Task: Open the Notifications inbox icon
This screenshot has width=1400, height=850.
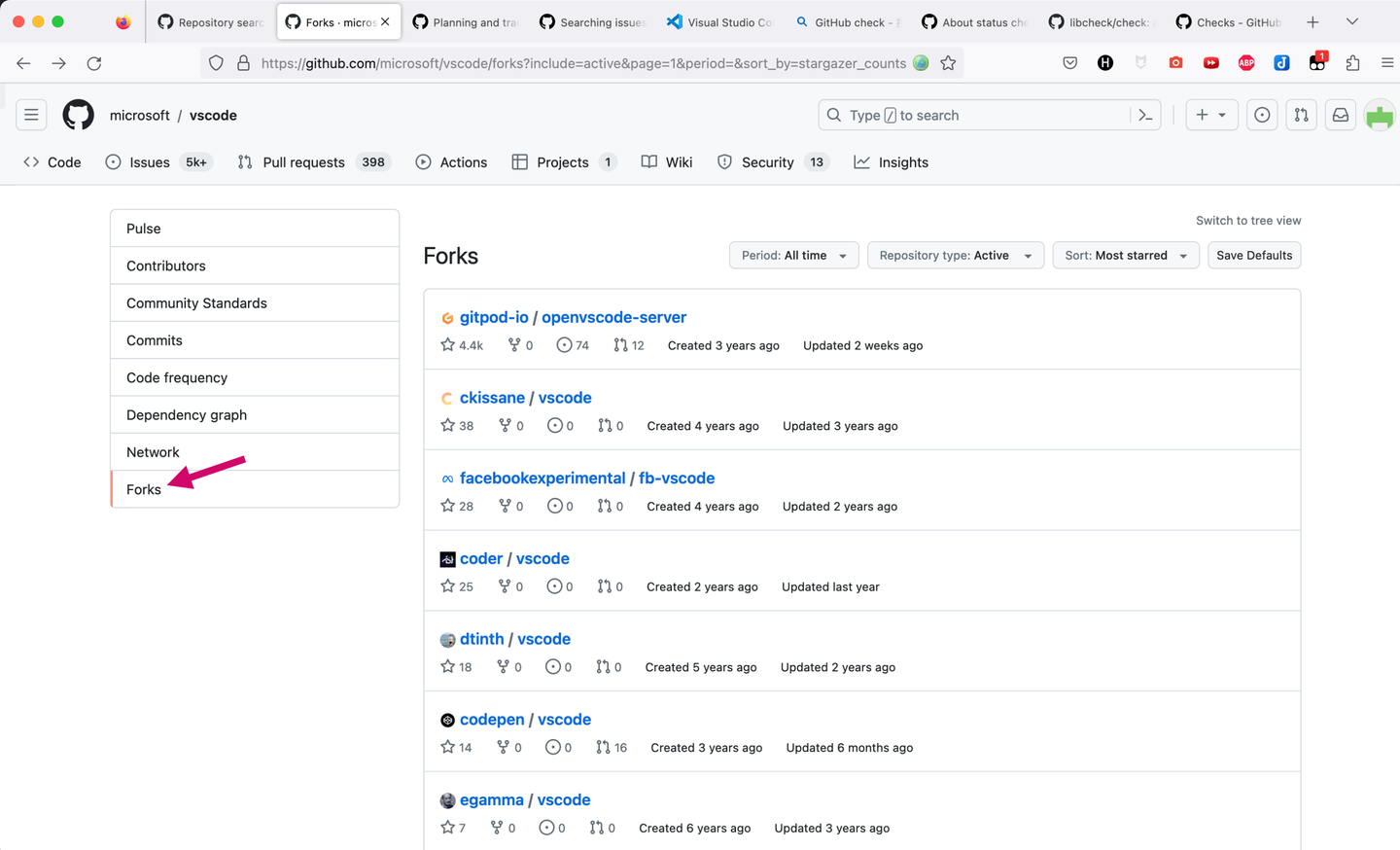Action: [x=1341, y=115]
